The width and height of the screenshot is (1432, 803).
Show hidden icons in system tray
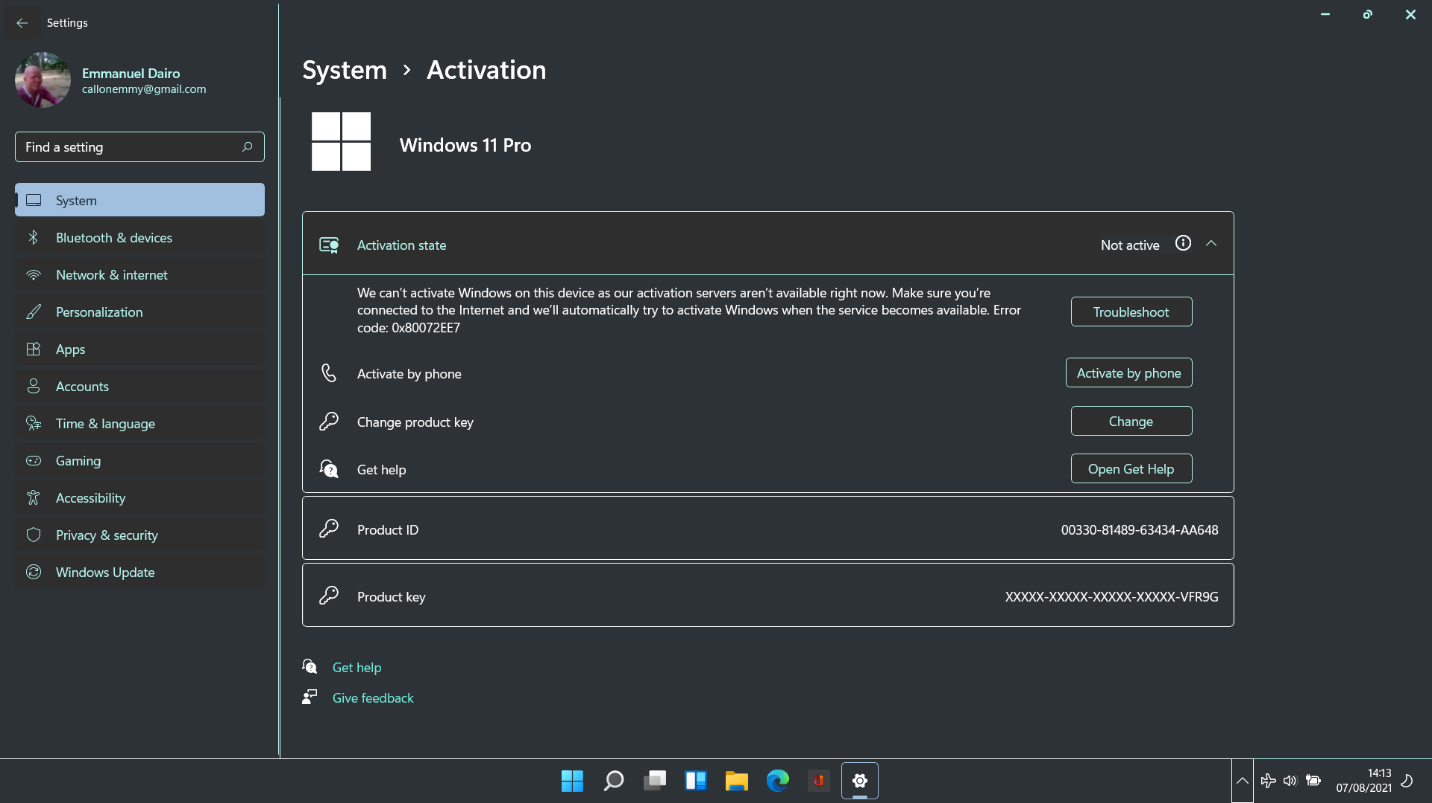[1241, 781]
